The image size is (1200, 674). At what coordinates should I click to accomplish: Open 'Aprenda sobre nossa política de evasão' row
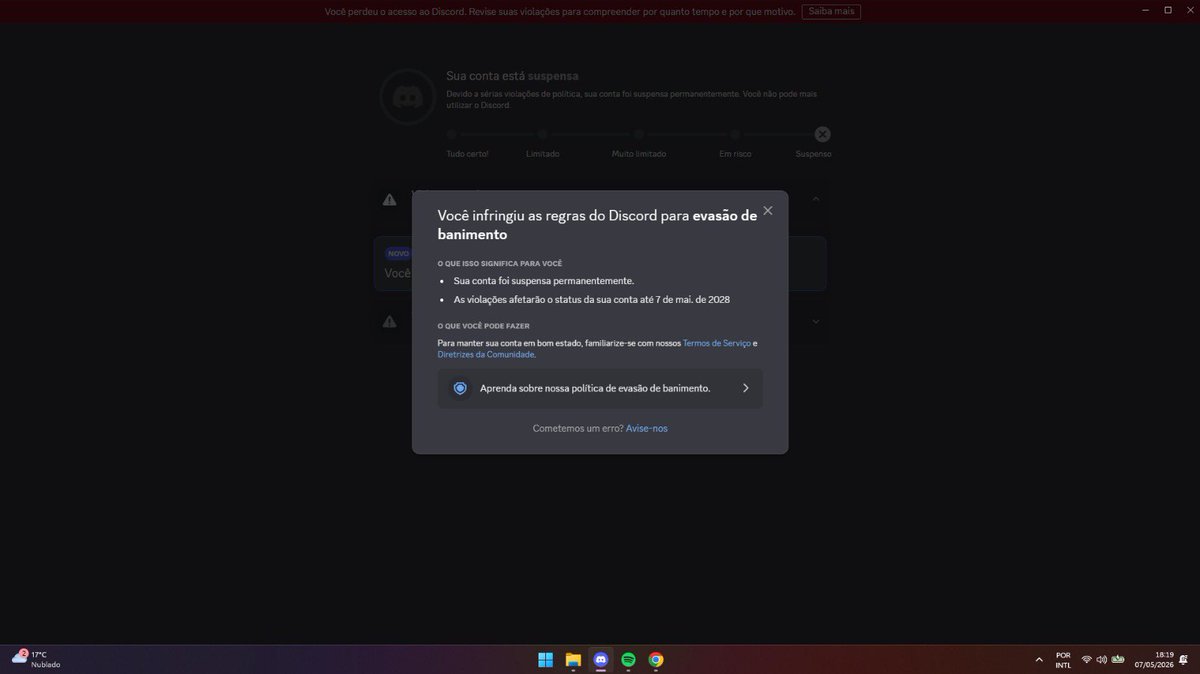click(600, 388)
